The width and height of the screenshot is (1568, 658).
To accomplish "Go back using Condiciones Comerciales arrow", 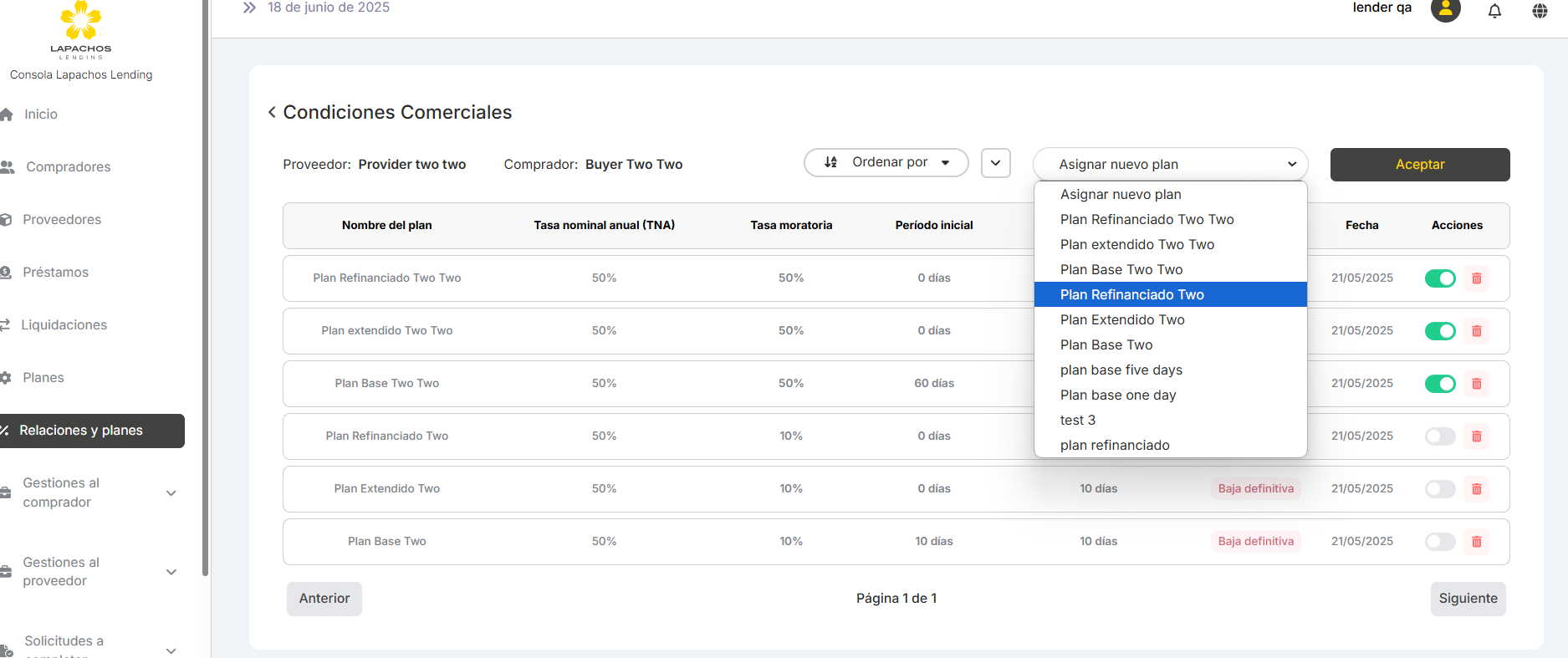I will coord(272,112).
